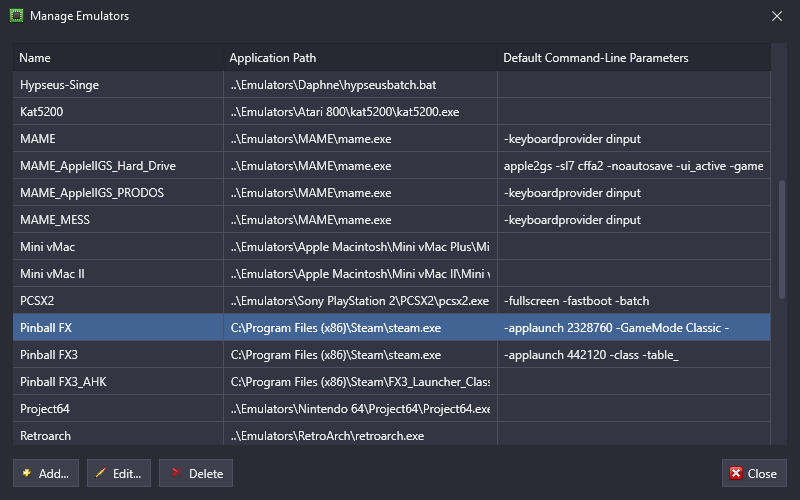The width and height of the screenshot is (800, 500).
Task: Click the steam.exe path in Pinball FX3 row
Action: coord(336,355)
